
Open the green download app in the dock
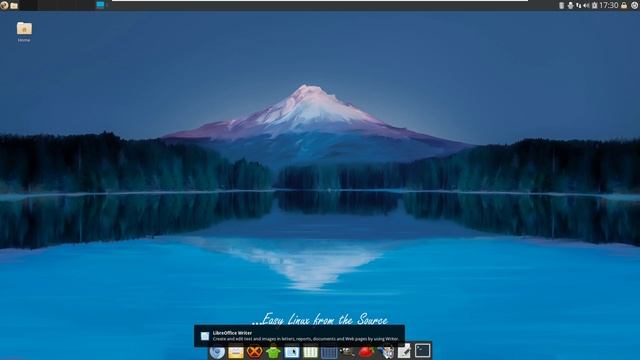tap(273, 351)
